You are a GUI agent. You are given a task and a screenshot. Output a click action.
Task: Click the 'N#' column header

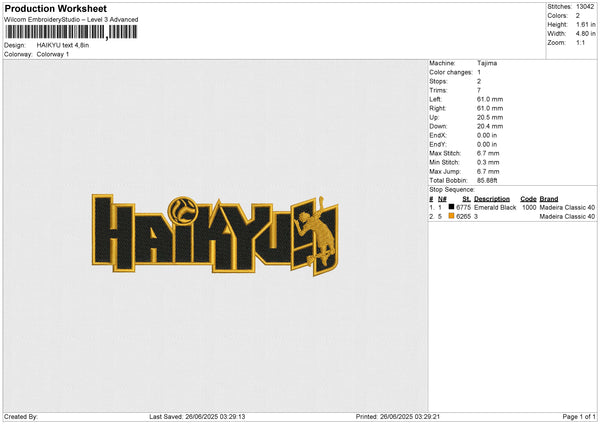coord(442,199)
